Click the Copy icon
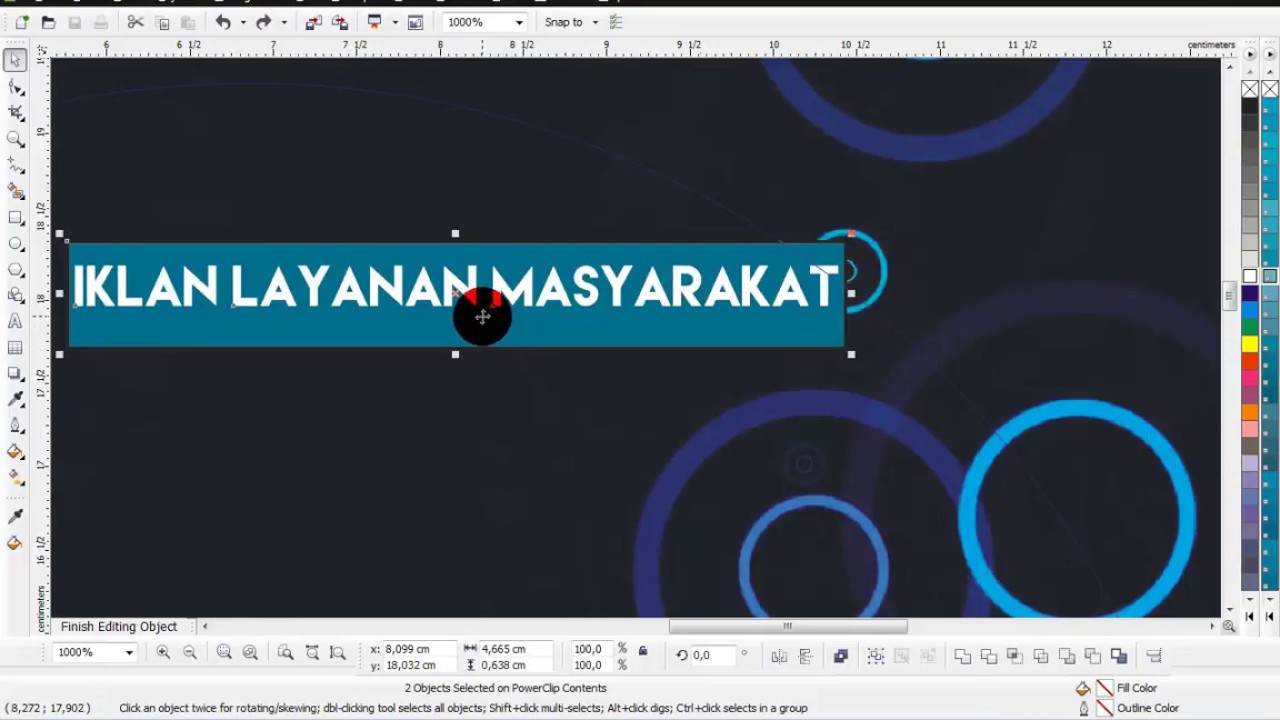 [162, 22]
